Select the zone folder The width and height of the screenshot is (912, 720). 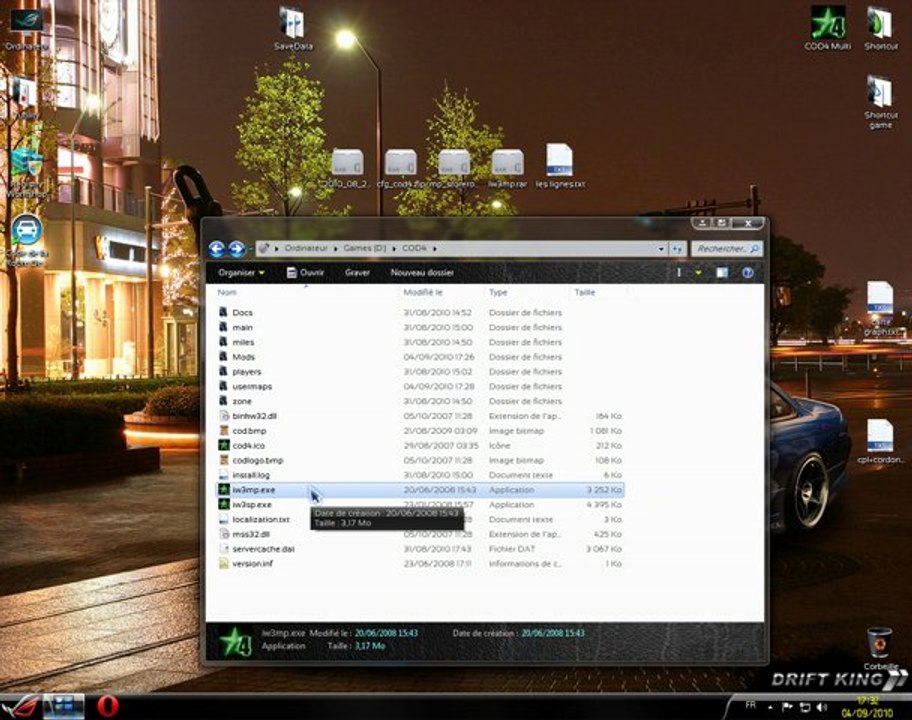pyautogui.click(x=242, y=401)
